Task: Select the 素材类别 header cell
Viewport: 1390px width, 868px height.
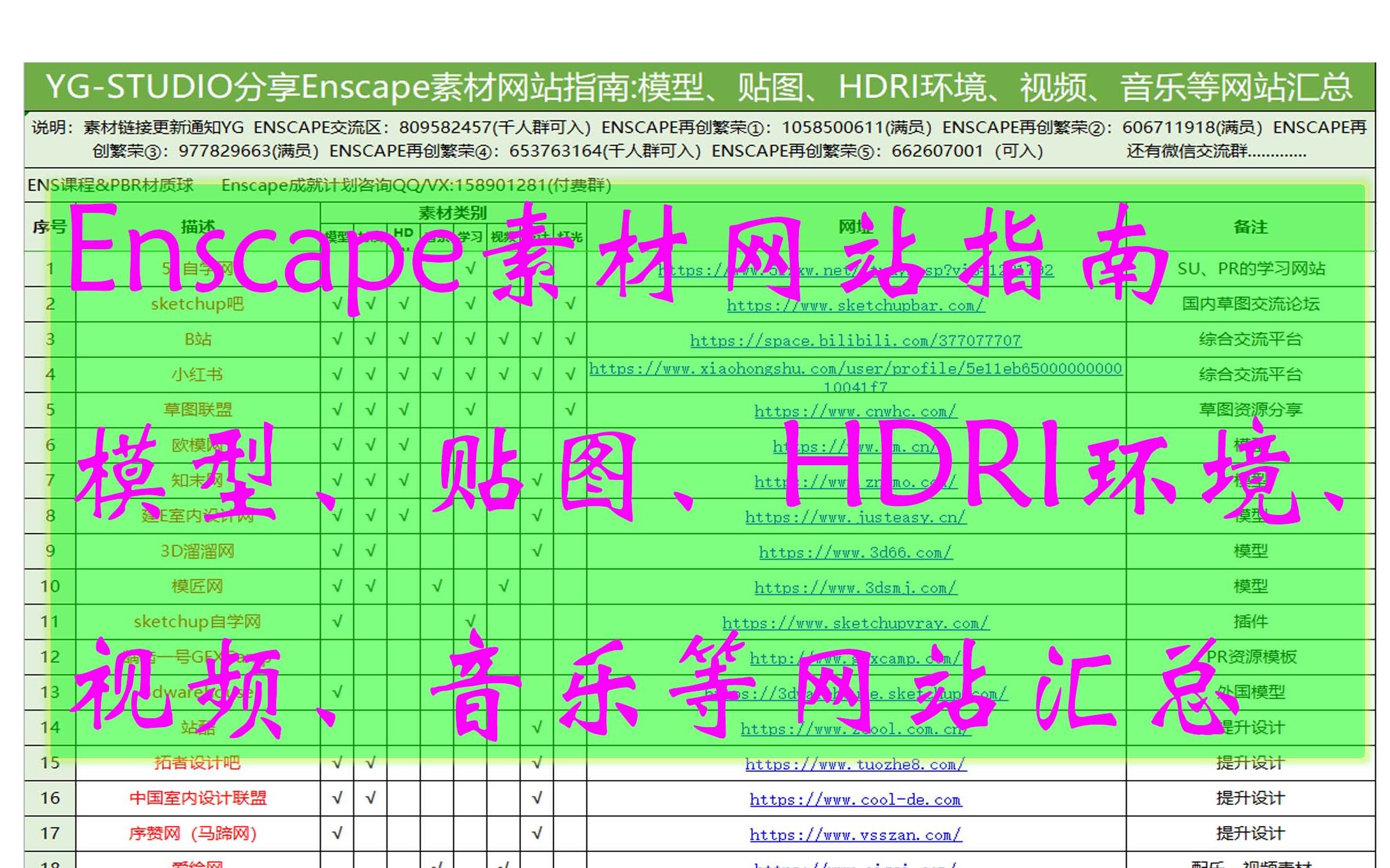Action: [x=453, y=213]
